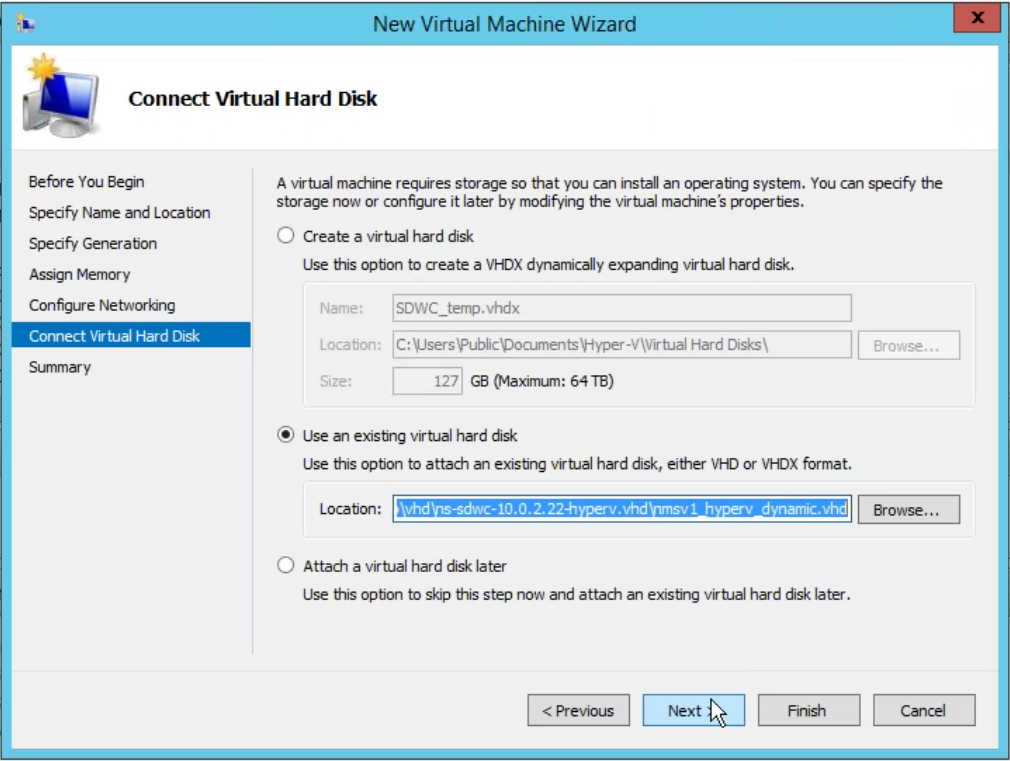The width and height of the screenshot is (1010, 761).
Task: Click Finish to complete the wizard
Action: click(x=808, y=710)
